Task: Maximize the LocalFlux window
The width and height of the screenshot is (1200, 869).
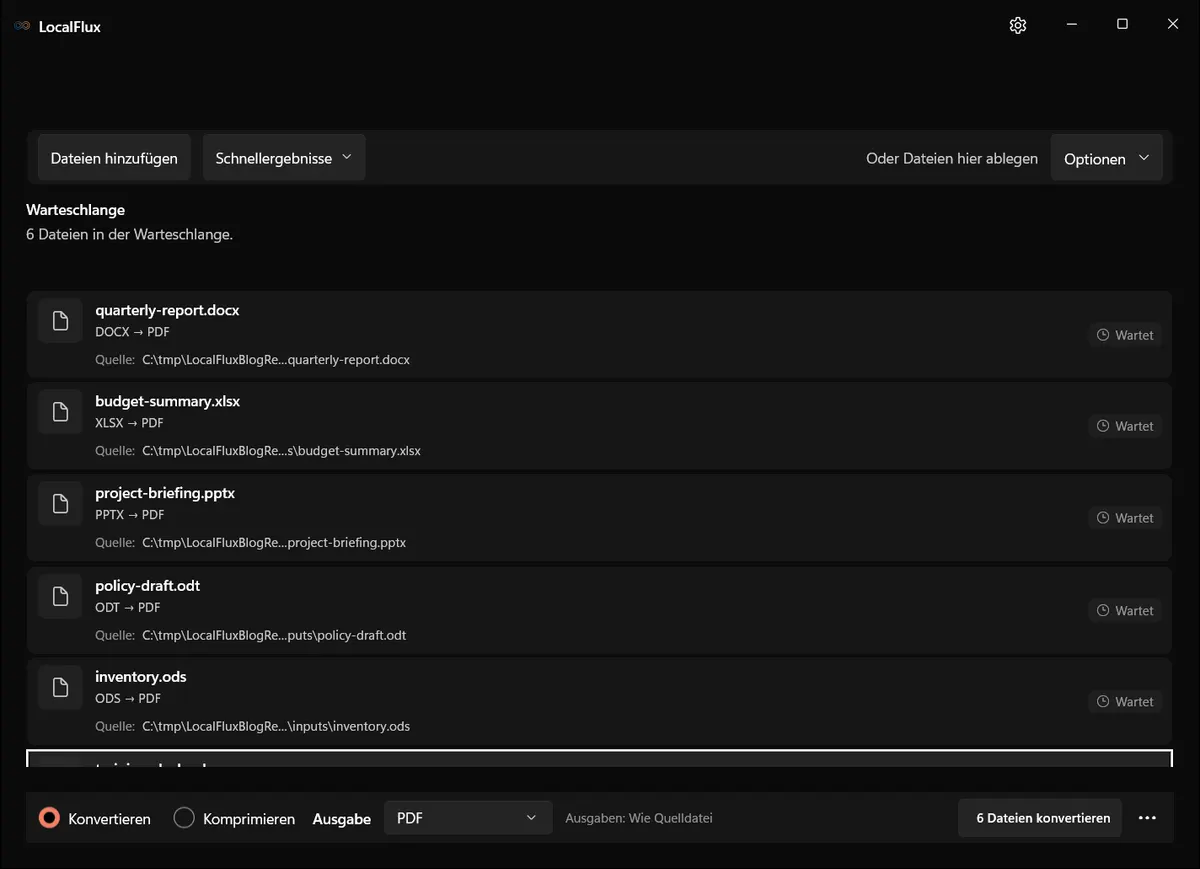Action: [1122, 24]
